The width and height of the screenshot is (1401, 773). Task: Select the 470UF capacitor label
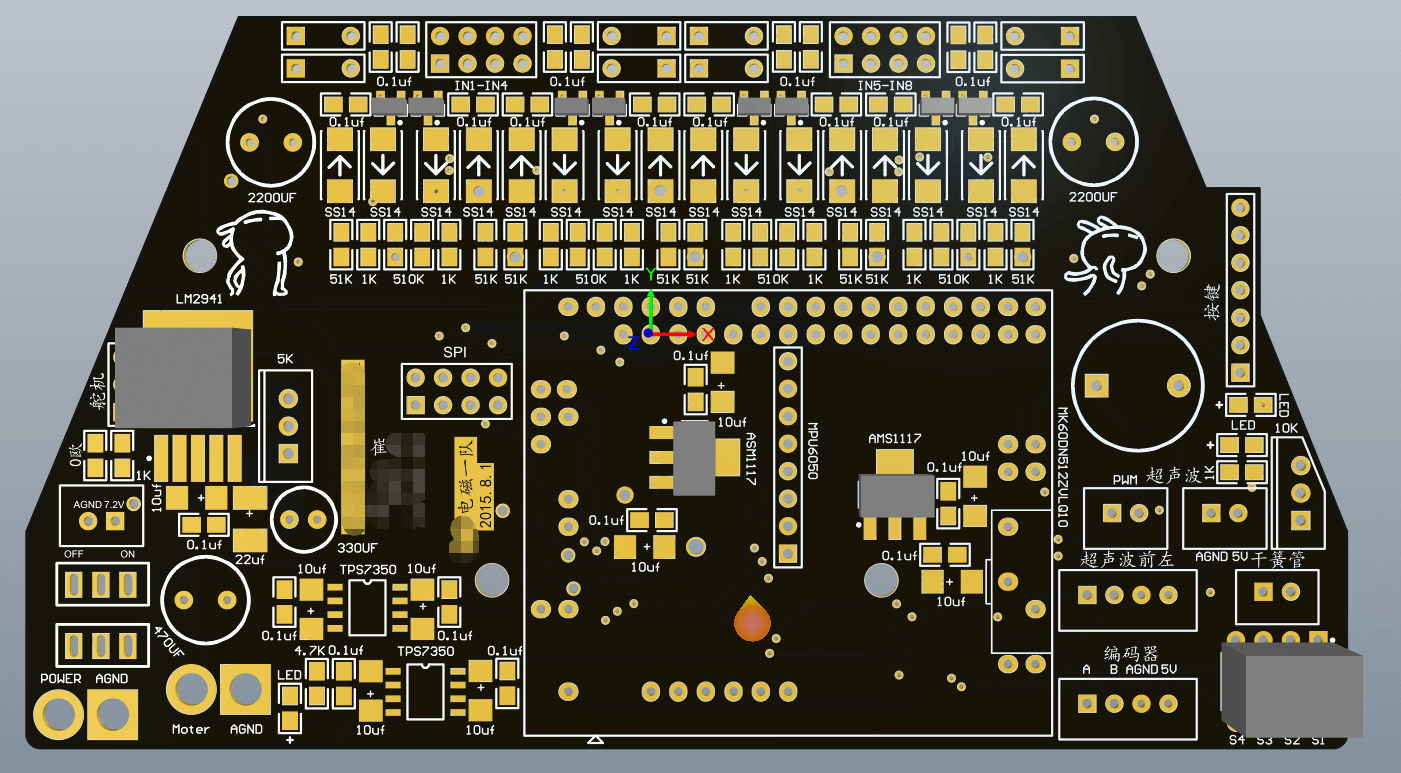click(x=171, y=641)
